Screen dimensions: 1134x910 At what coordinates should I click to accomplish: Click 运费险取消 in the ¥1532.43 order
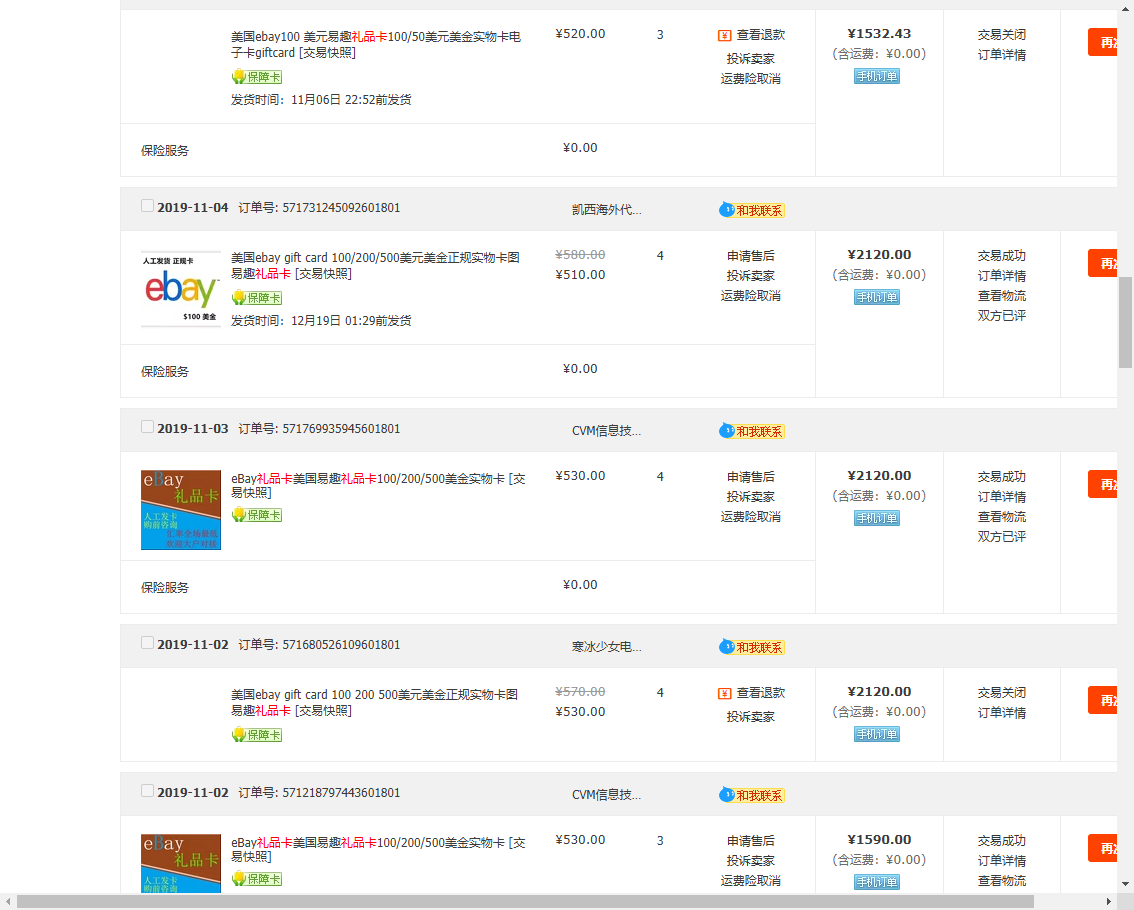click(751, 79)
